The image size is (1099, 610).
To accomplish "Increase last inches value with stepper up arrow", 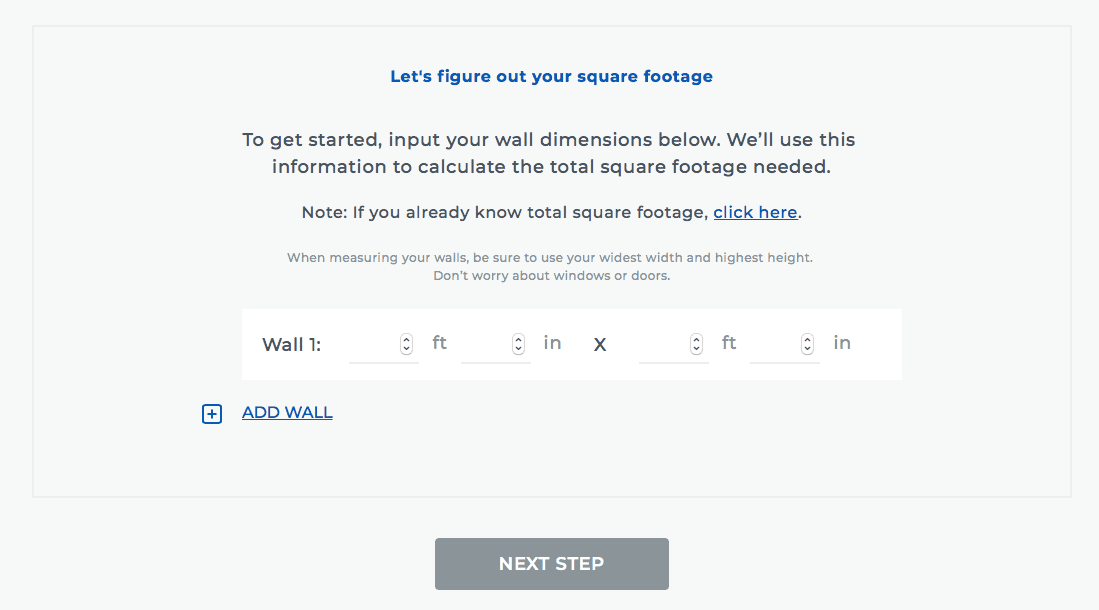I will point(807,339).
